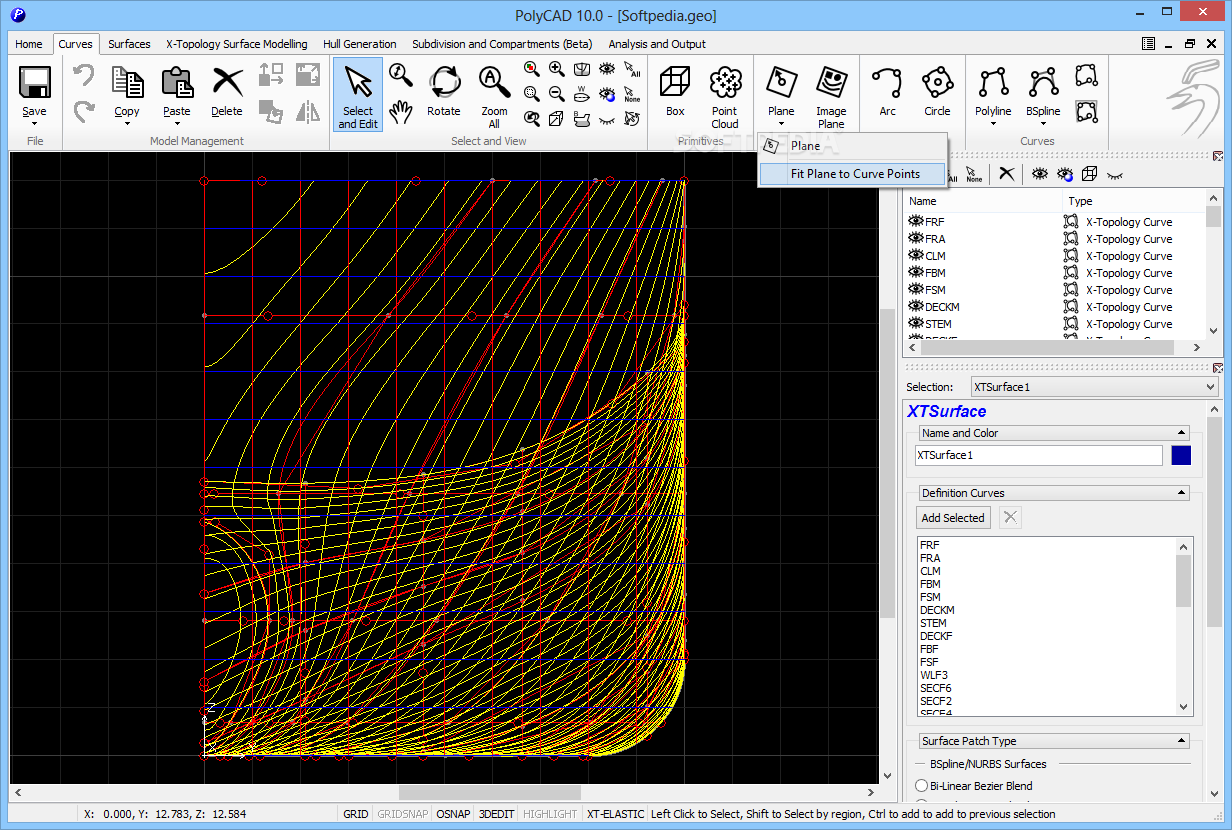Select the Circle curve tool
1232x830 pixels.
937,93
